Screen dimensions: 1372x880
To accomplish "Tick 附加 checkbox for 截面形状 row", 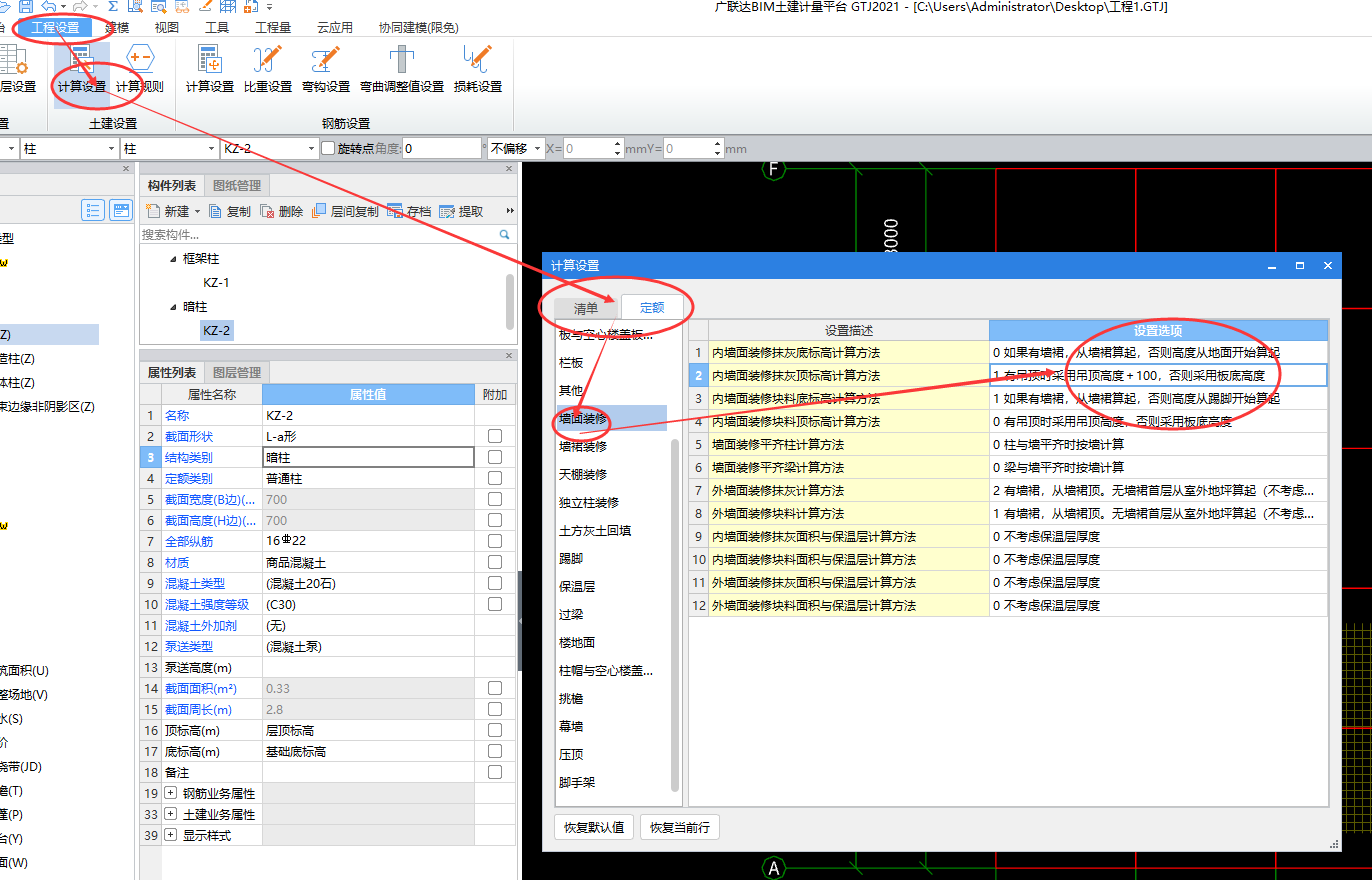I will coord(495,436).
